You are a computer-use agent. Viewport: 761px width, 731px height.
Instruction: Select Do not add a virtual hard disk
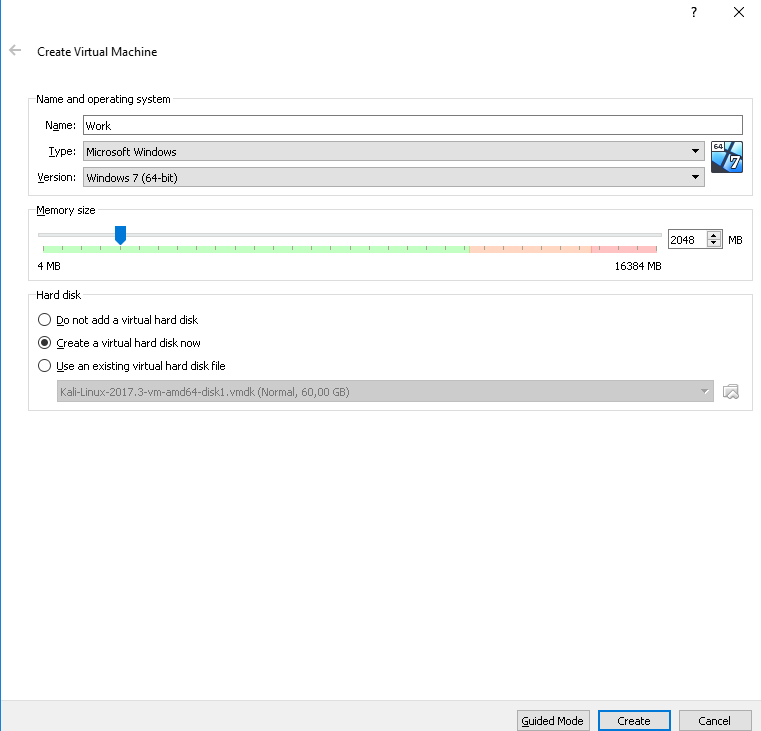coord(44,320)
